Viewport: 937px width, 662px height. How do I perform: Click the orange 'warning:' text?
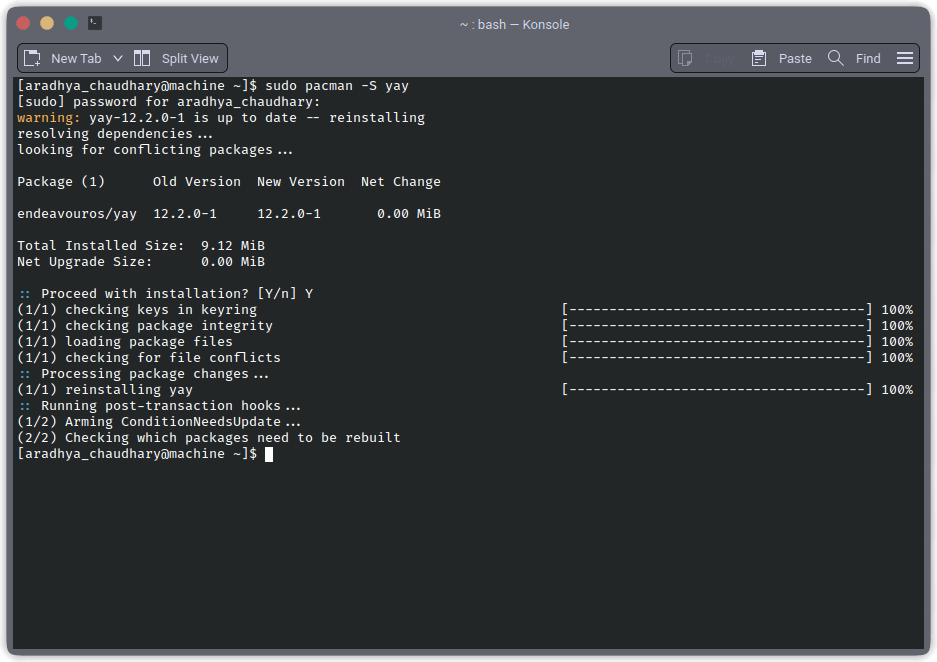49,118
